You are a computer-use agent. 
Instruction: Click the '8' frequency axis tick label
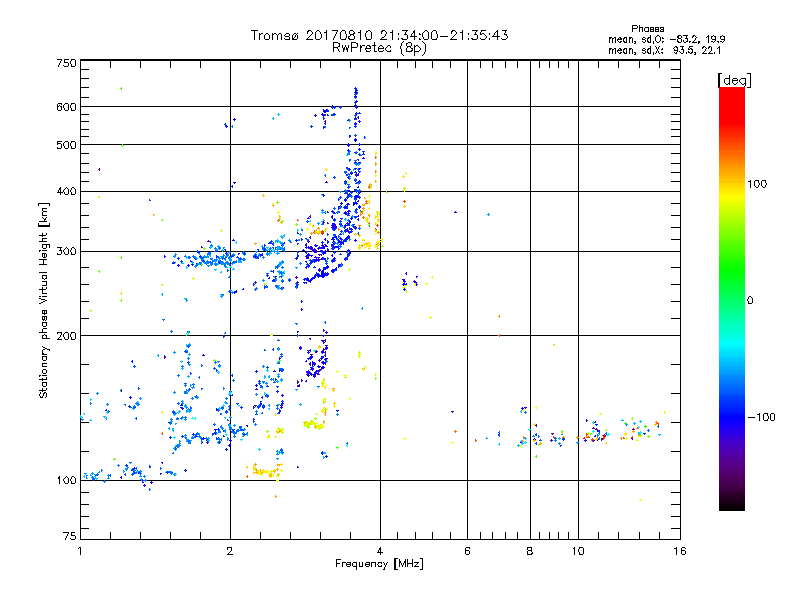[x=530, y=551]
